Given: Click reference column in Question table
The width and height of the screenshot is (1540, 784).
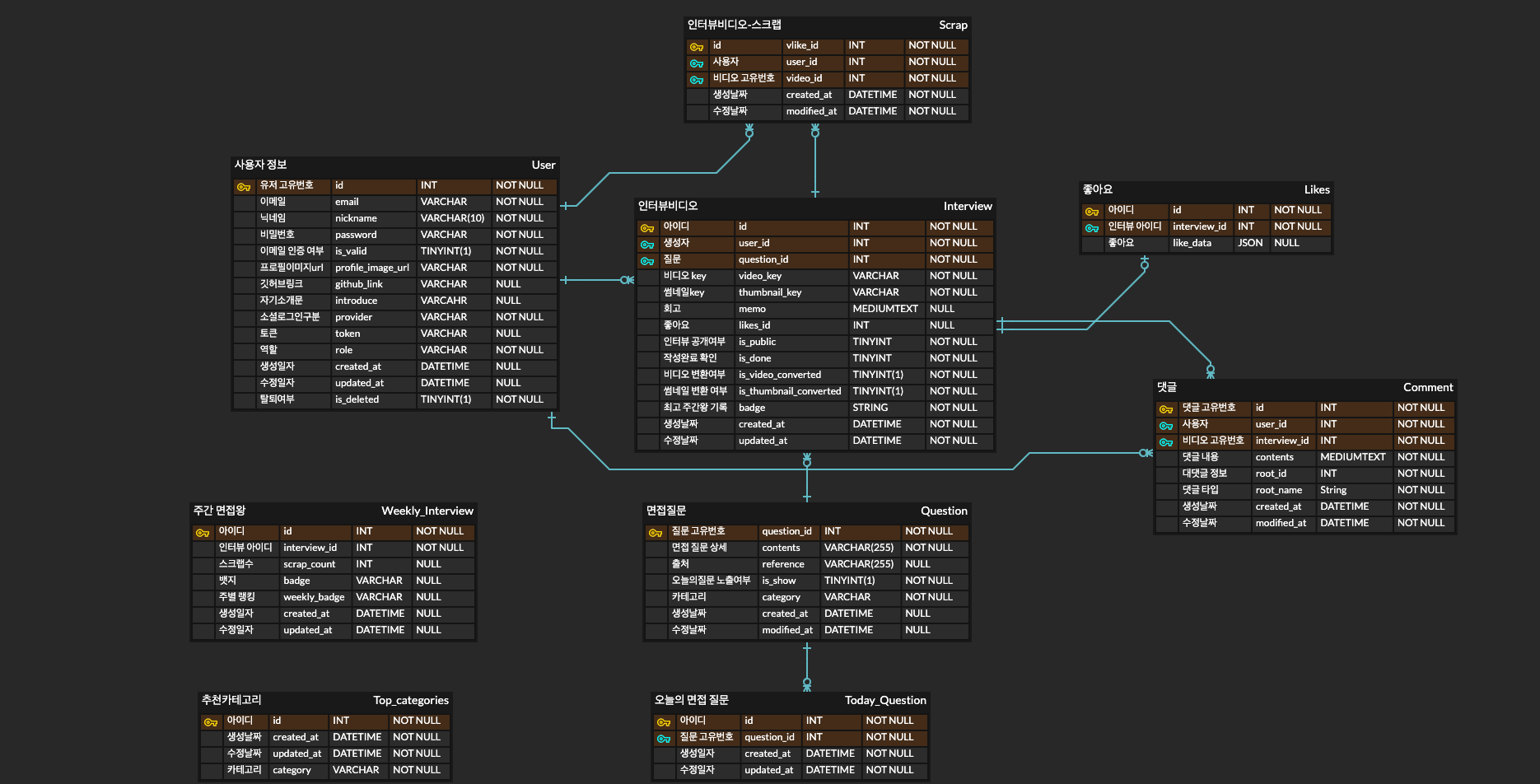Looking at the screenshot, I should (x=783, y=564).
